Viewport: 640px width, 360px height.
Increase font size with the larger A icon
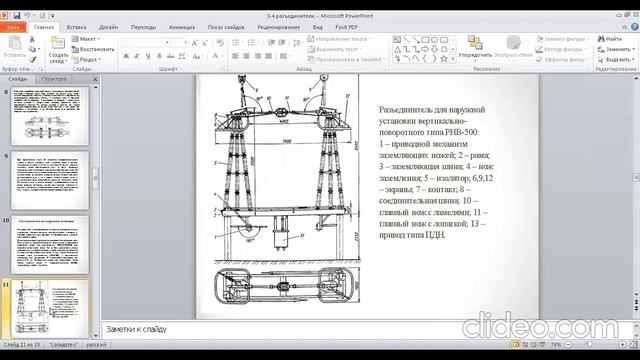point(195,43)
